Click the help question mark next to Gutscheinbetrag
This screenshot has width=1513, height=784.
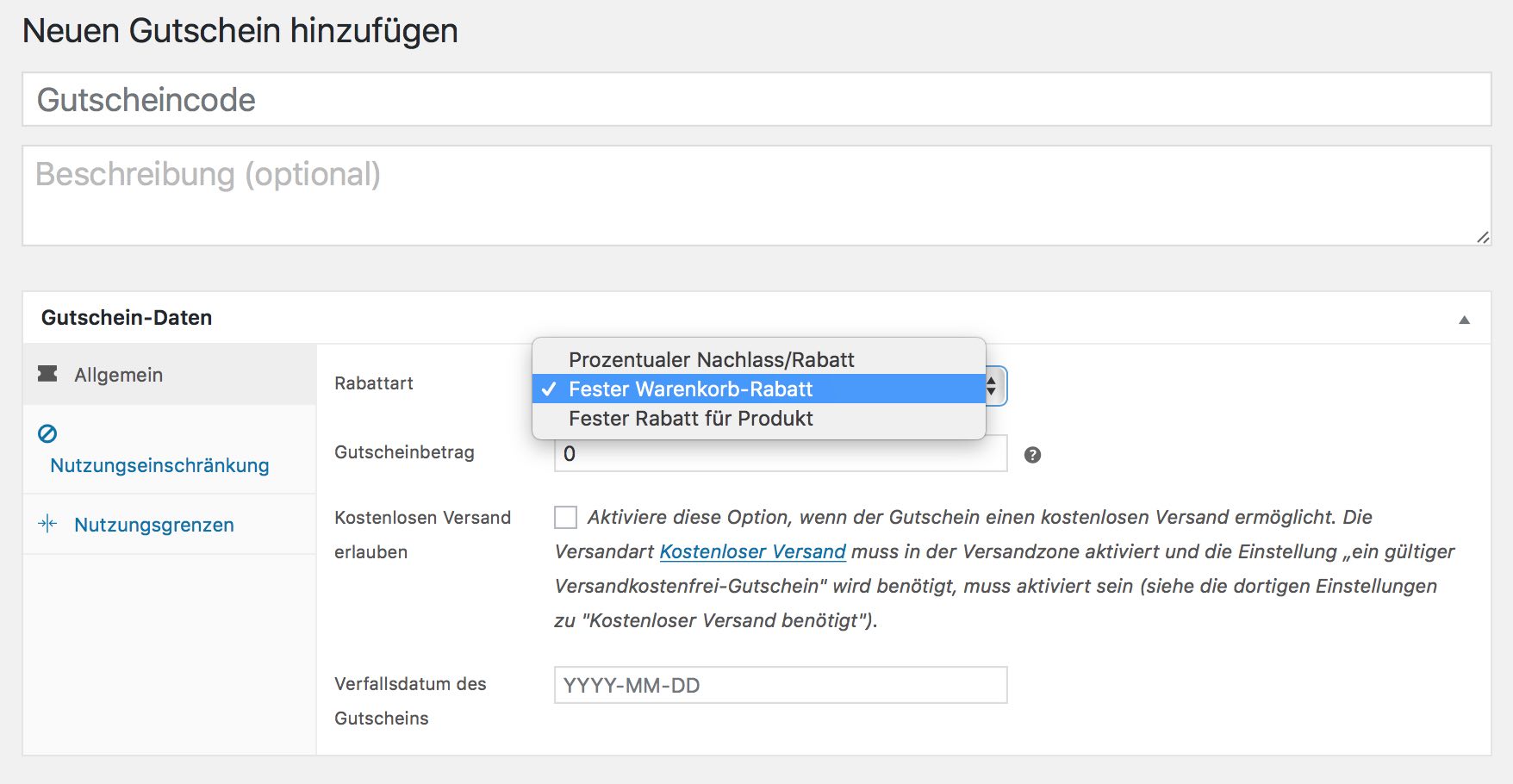pyautogui.click(x=1032, y=455)
